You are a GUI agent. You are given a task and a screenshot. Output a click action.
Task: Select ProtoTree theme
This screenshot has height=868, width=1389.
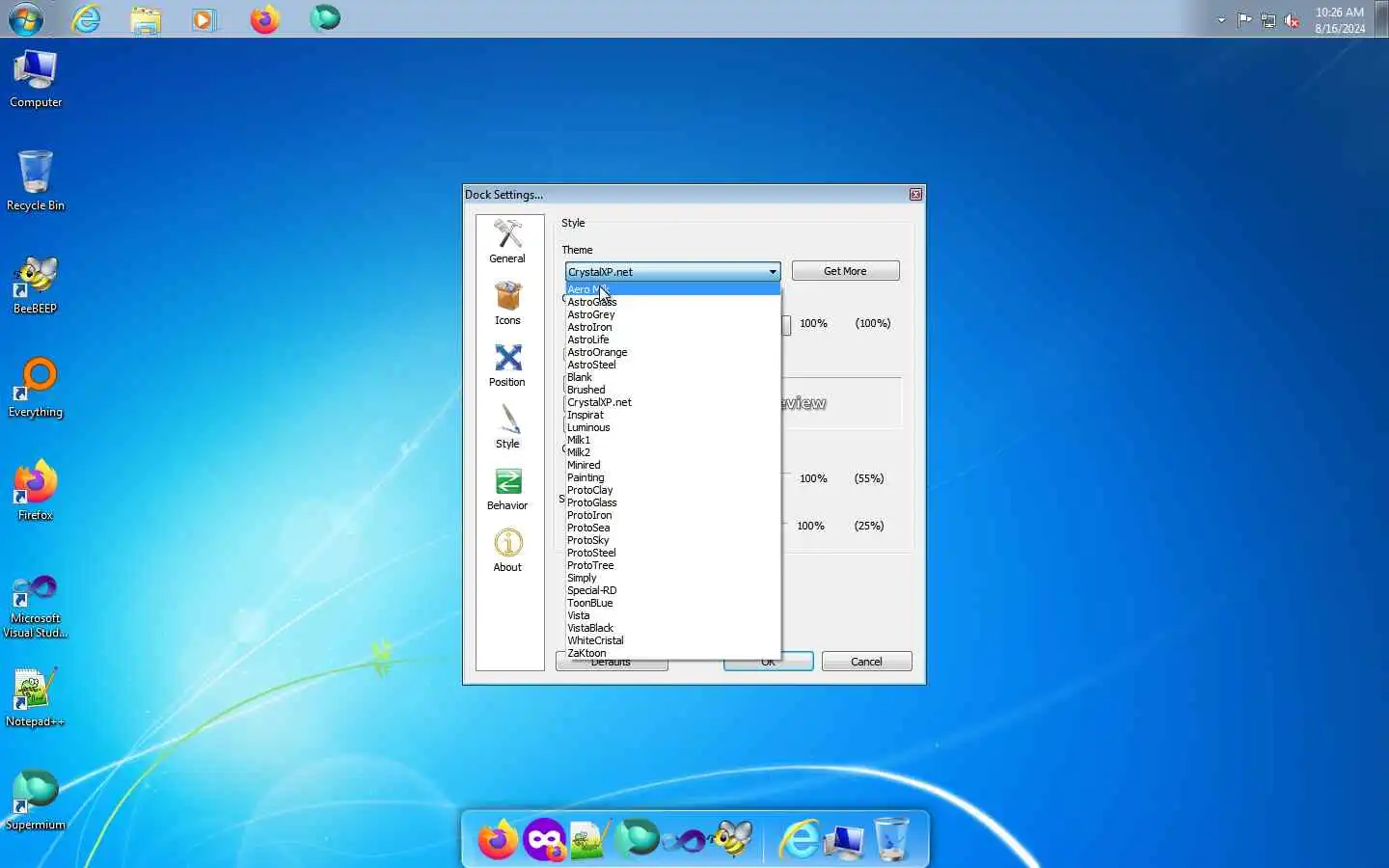coord(672,565)
